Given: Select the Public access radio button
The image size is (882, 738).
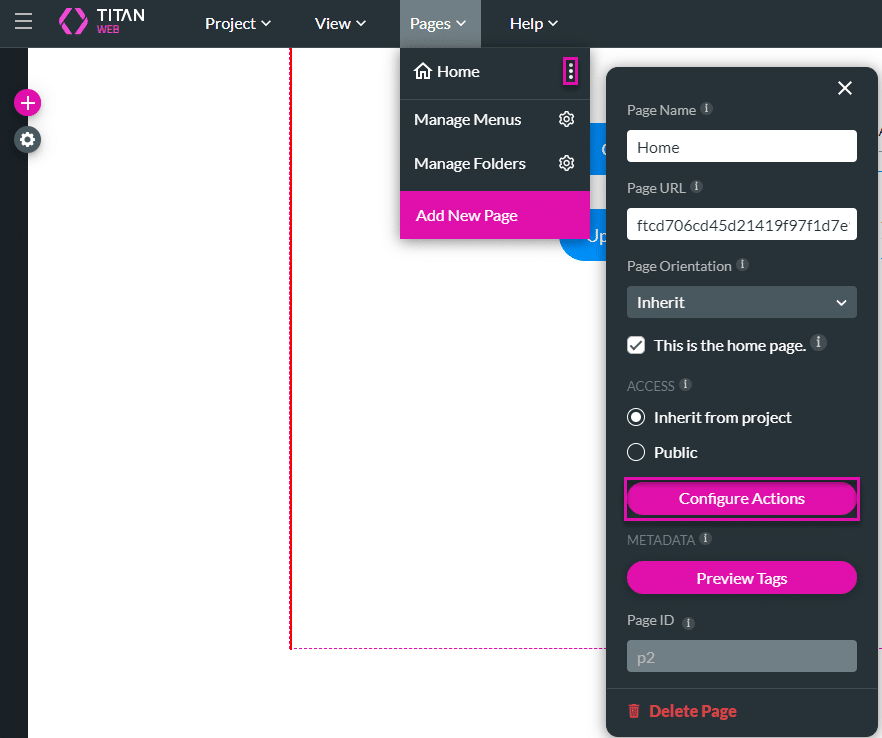Looking at the screenshot, I should point(635,452).
